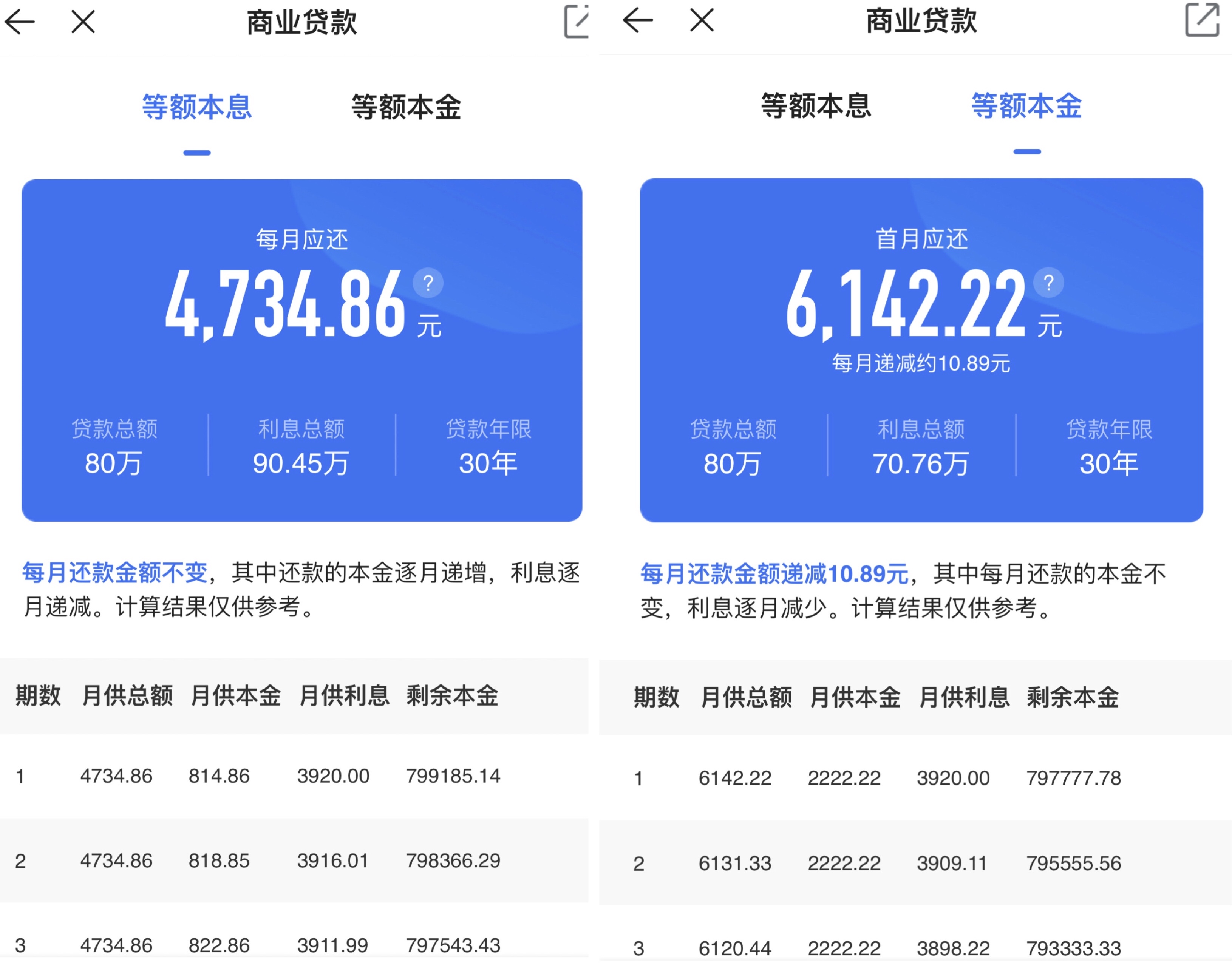Screen dimensions: 1232x964
Task: Tap 月供利息 header in left table
Action: (x=344, y=696)
